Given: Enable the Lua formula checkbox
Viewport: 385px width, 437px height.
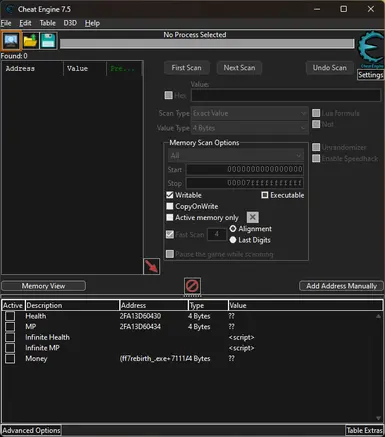Looking at the screenshot, I should [x=316, y=113].
